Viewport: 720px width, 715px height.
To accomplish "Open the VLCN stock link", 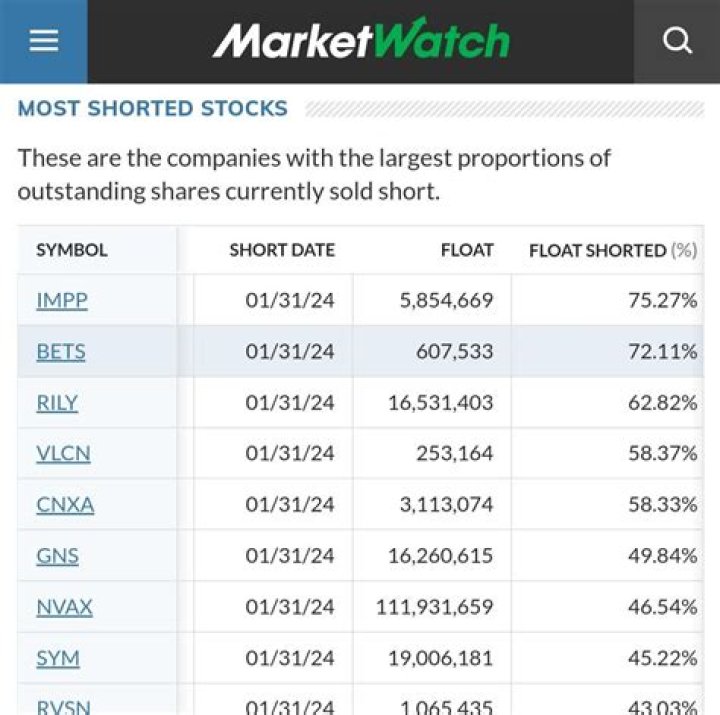I will tap(63, 454).
